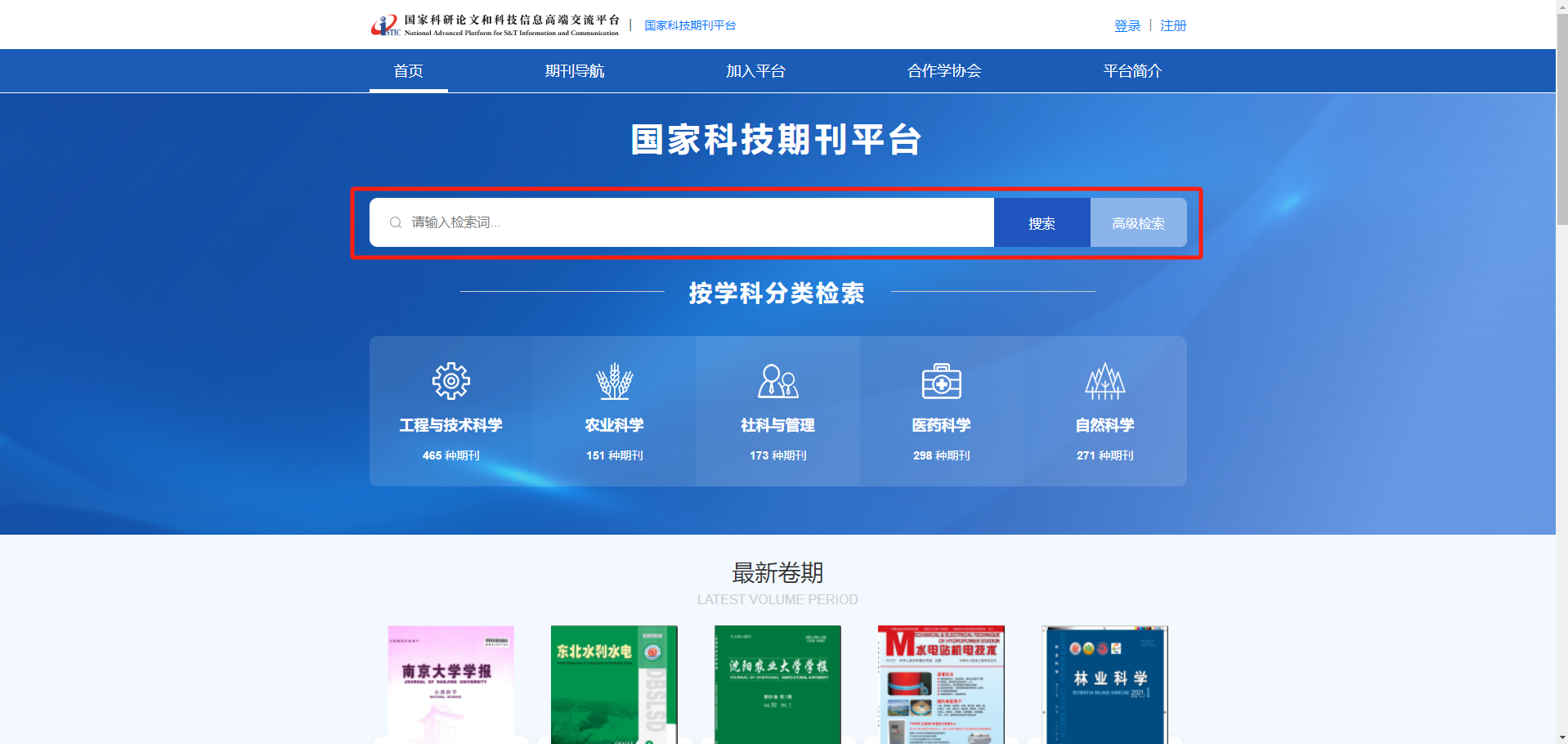Click the 农业科学 category label

click(x=615, y=425)
